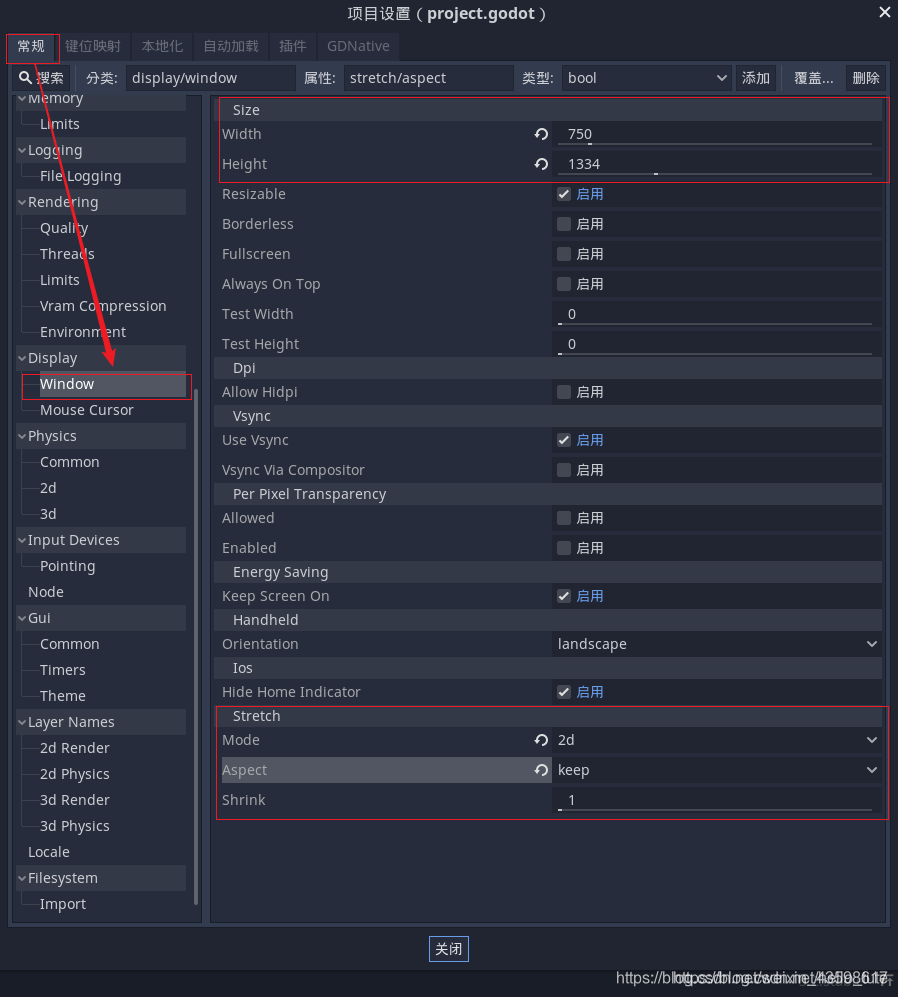Select the Node tree item
Viewport: 898px width, 997px height.
46,592
